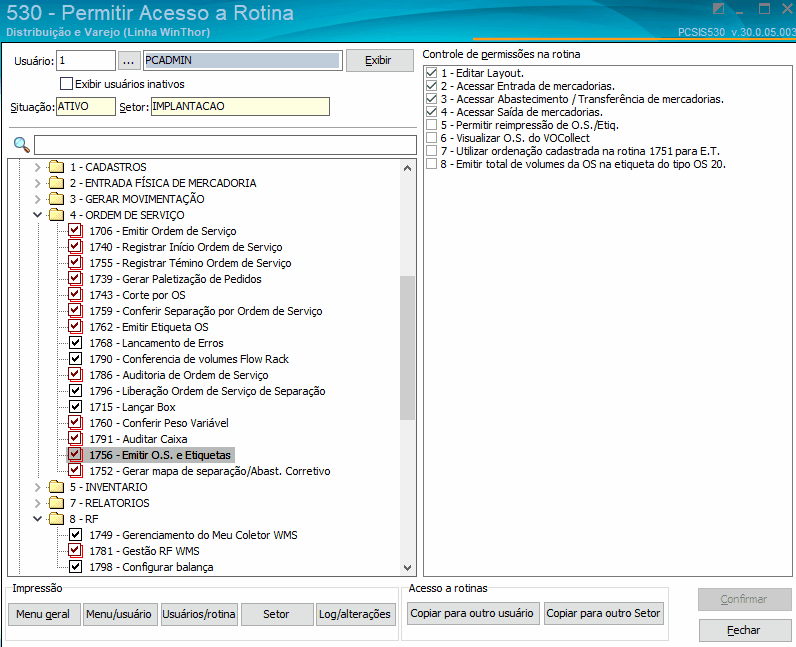The image size is (796, 647).
Task: Toggle checkbox for 1739 - Gerar Paletização de Pedidos
Action: 75,279
